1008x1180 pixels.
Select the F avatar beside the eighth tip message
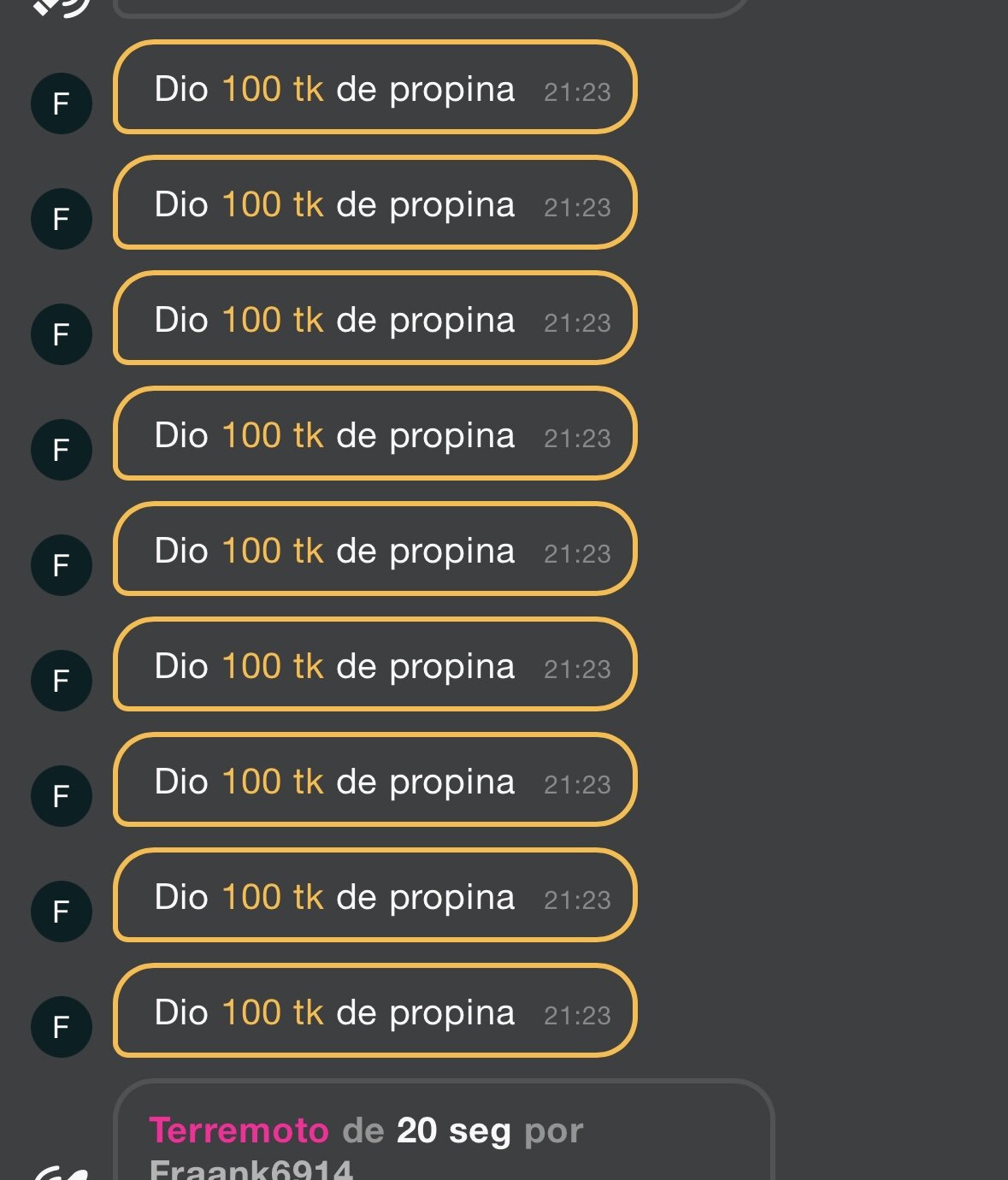(62, 912)
